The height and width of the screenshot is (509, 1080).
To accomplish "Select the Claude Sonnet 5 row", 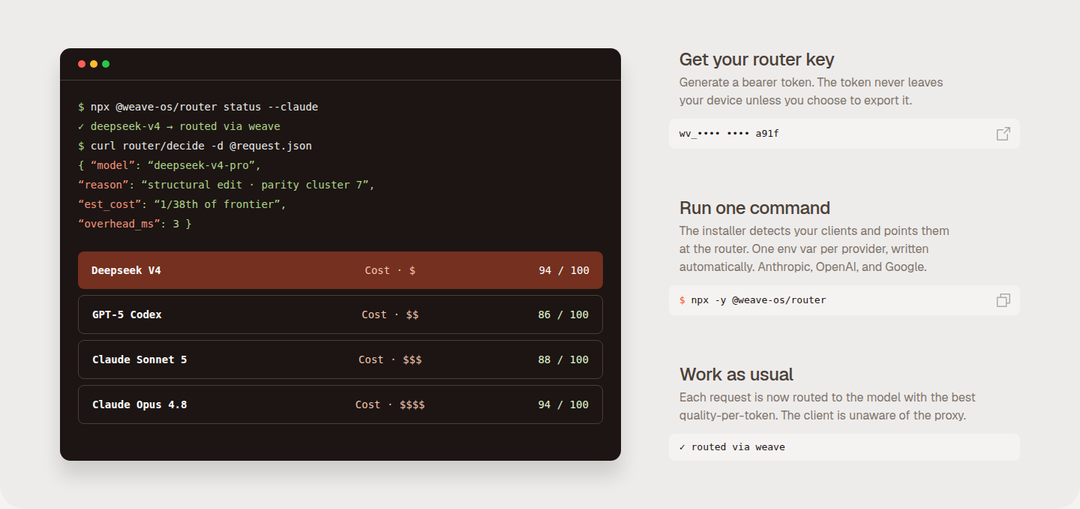I will click(x=340, y=360).
